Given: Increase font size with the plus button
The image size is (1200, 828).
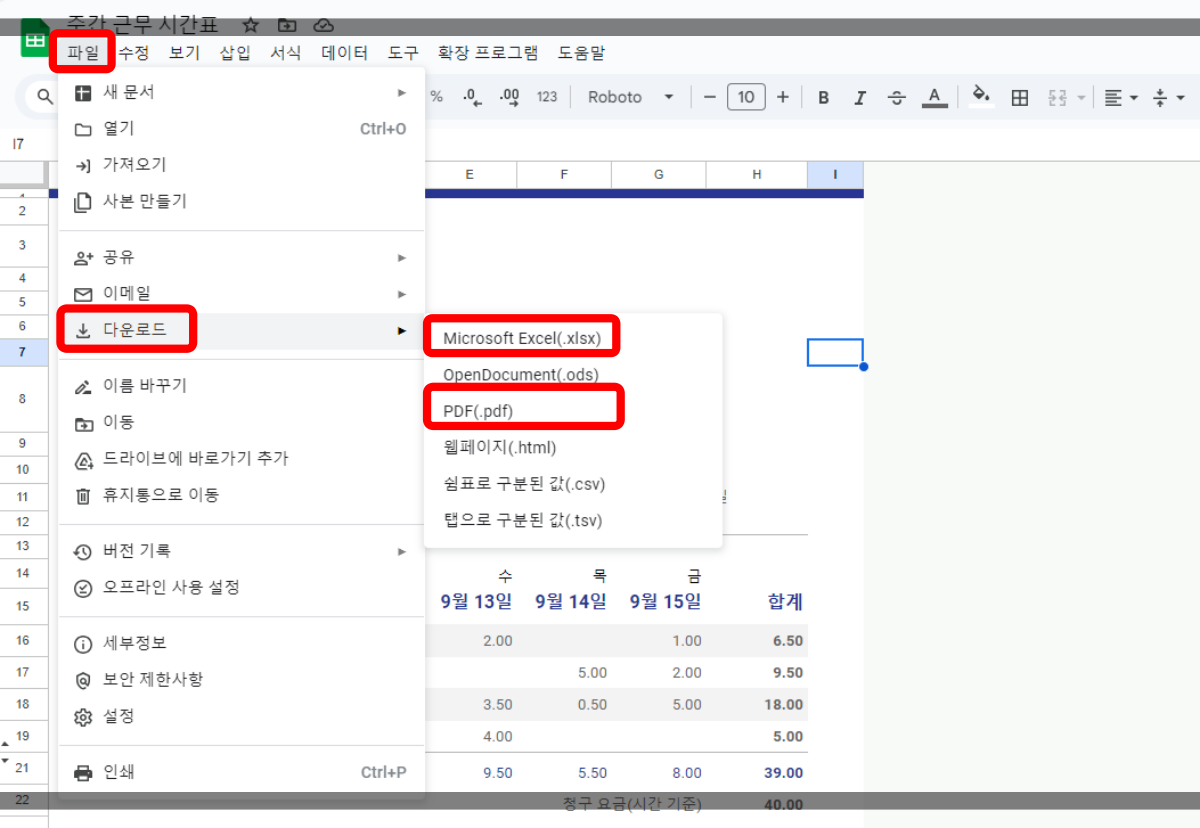Looking at the screenshot, I should coord(782,97).
